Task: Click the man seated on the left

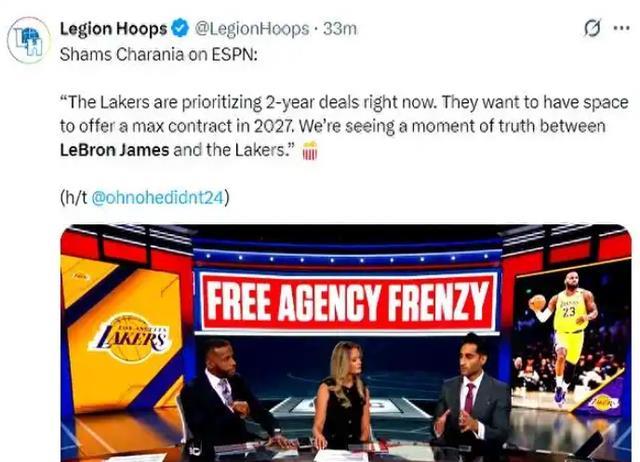Action: click(x=229, y=394)
